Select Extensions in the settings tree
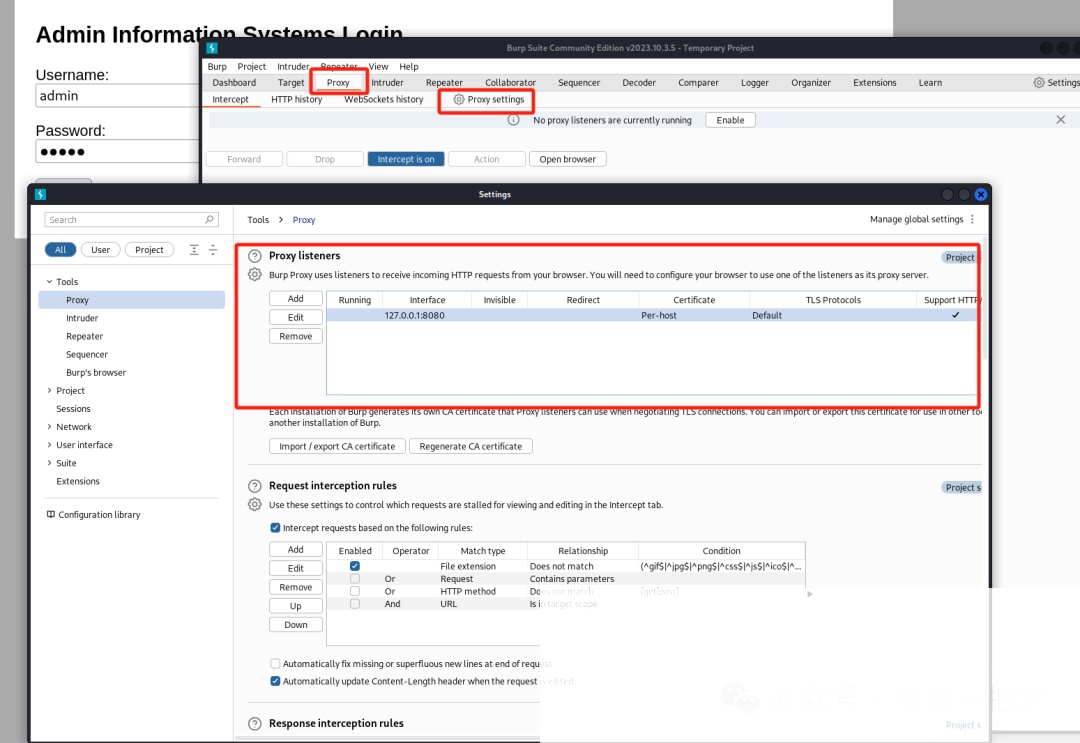This screenshot has height=743, width=1080. pyautogui.click(x=78, y=481)
